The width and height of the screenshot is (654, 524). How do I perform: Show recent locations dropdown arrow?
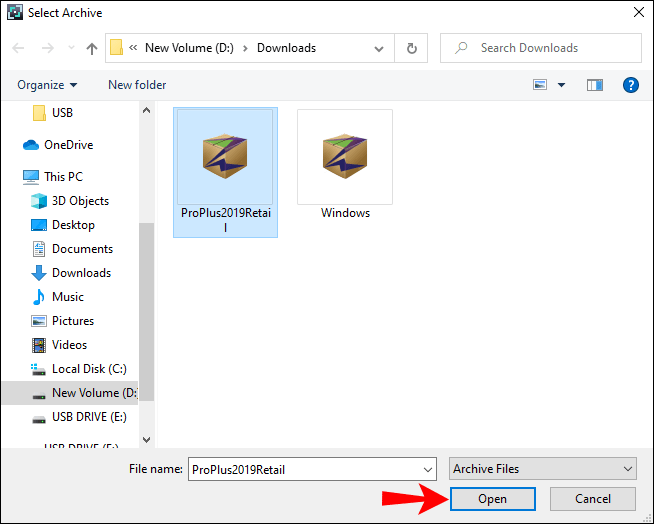click(x=71, y=48)
